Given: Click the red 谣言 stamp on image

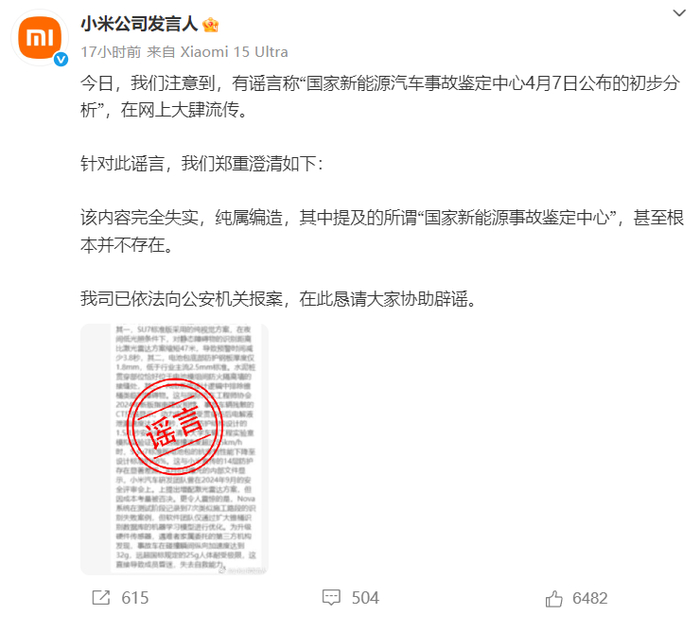Looking at the screenshot, I should (x=177, y=426).
